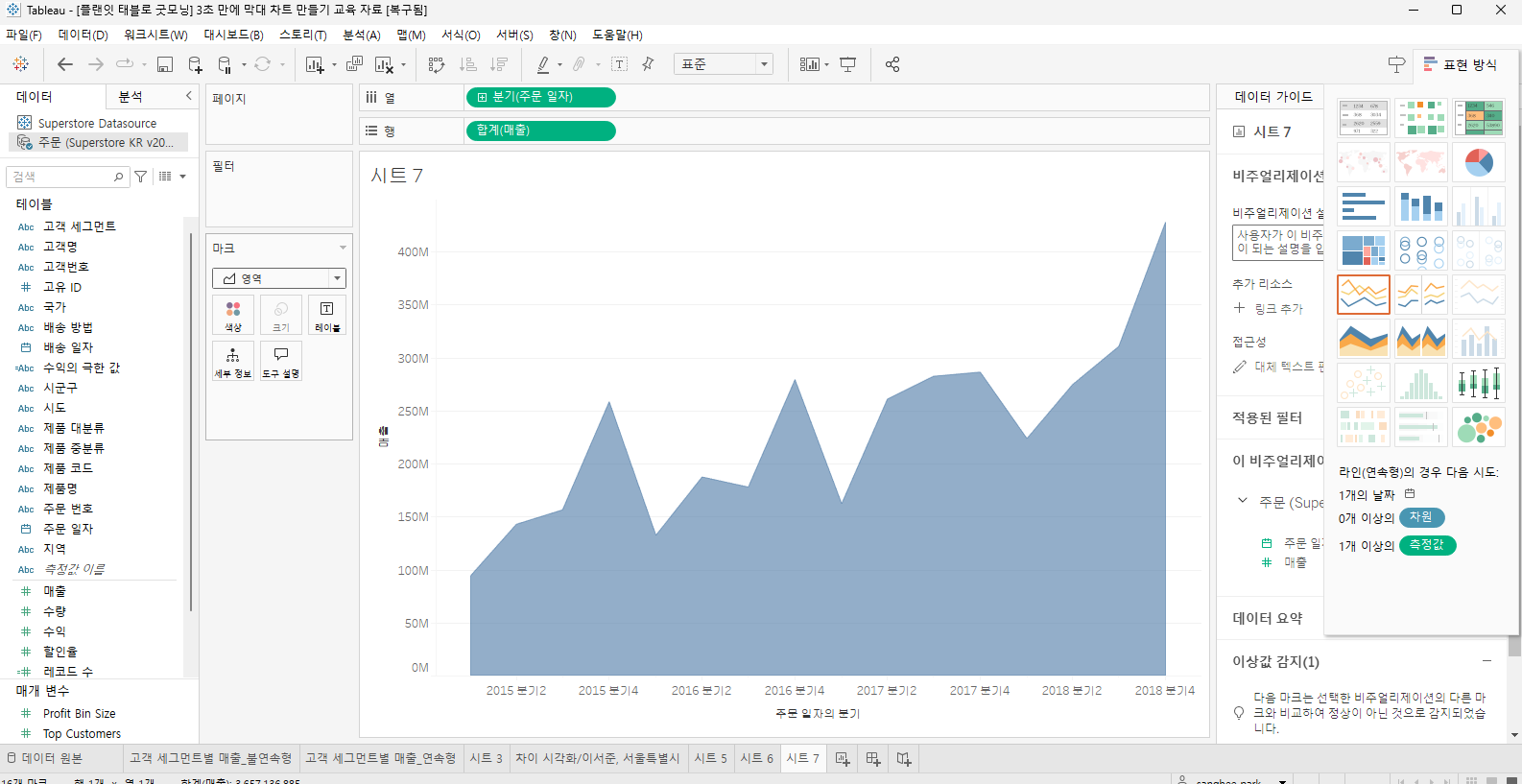Open the 도움말(H) menu
The width and height of the screenshot is (1522, 784).
pyautogui.click(x=617, y=35)
